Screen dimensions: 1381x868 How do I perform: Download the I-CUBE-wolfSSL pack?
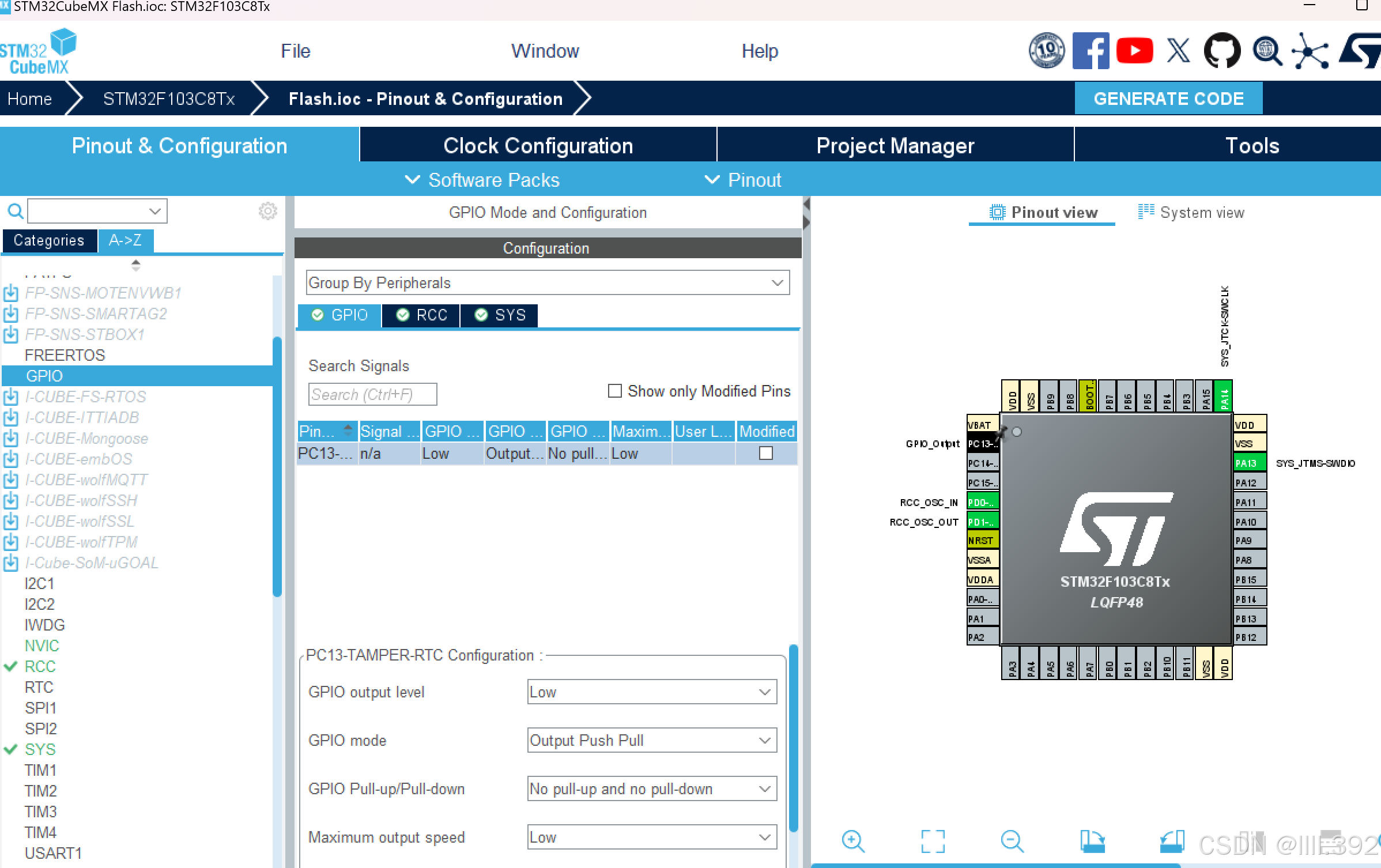tap(10, 522)
